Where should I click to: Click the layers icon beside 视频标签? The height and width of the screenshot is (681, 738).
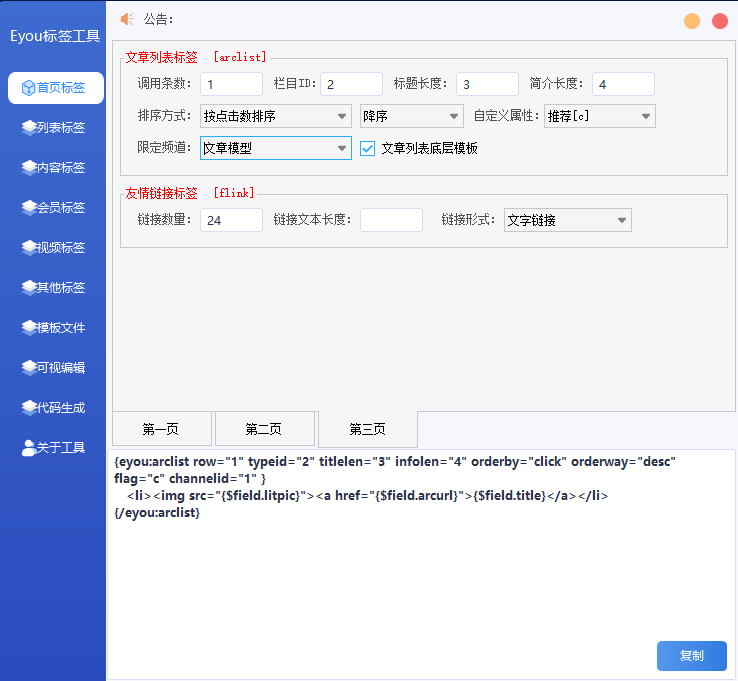point(29,247)
